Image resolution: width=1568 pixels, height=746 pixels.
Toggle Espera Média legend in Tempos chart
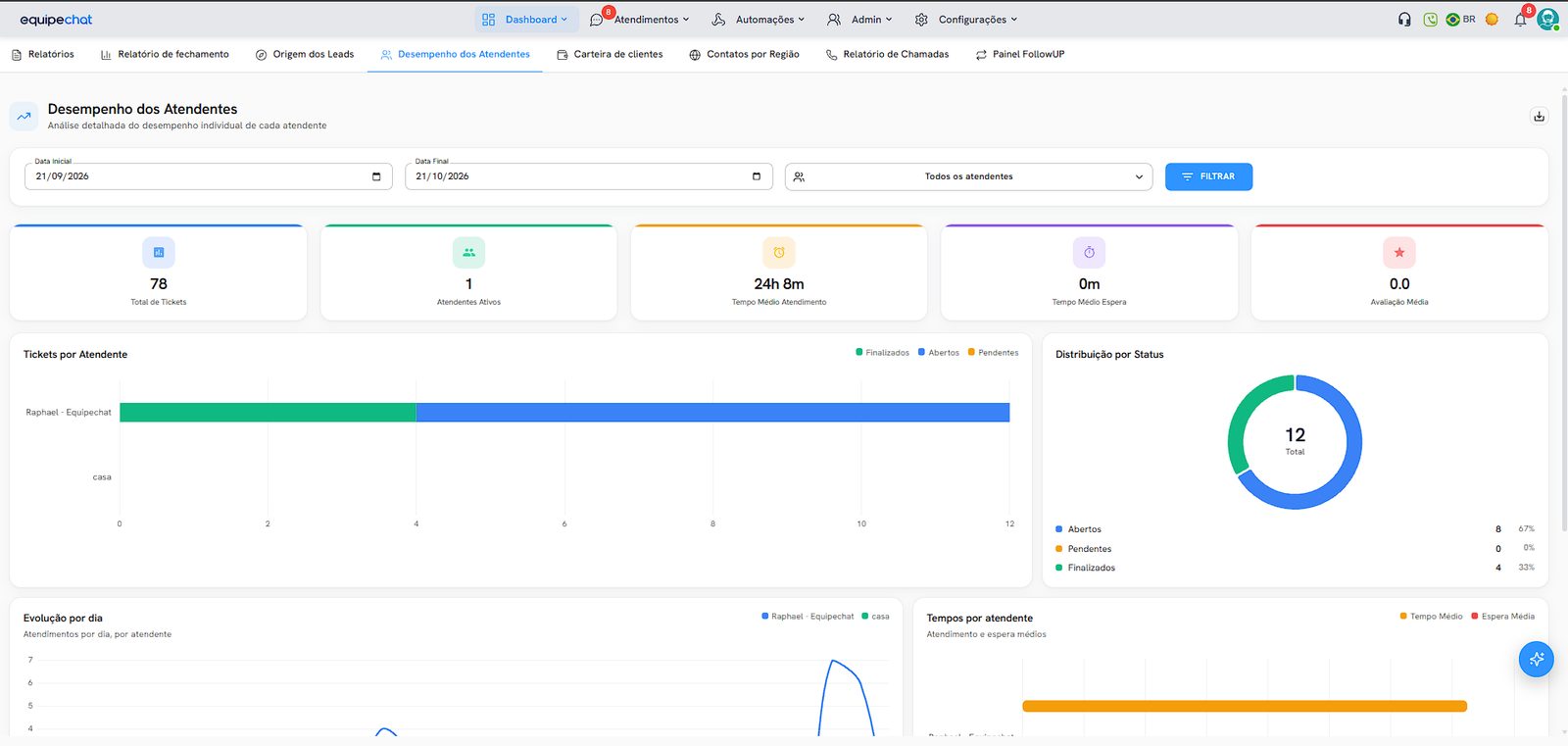(1502, 617)
